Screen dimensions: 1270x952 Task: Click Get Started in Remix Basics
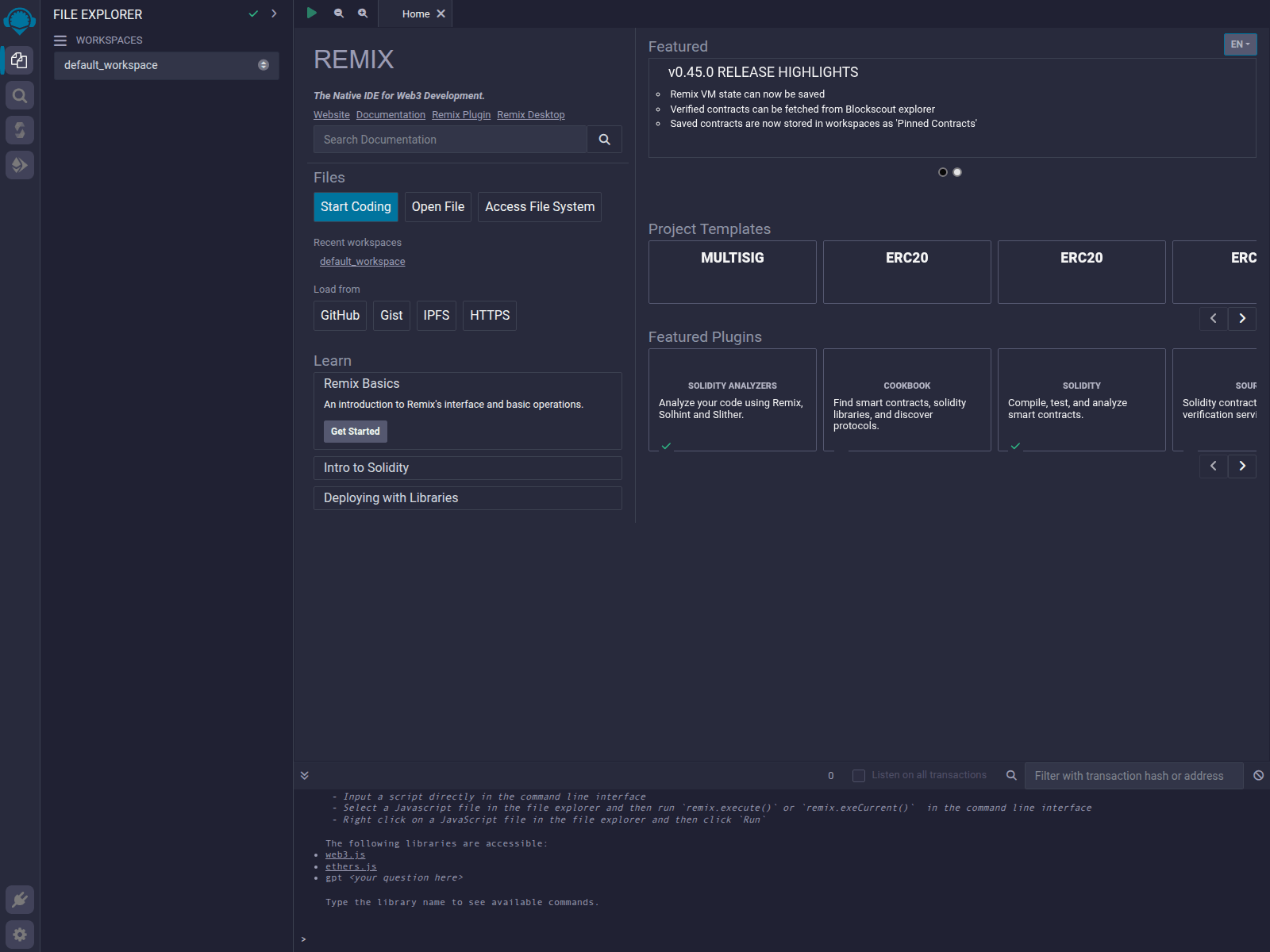point(356,432)
